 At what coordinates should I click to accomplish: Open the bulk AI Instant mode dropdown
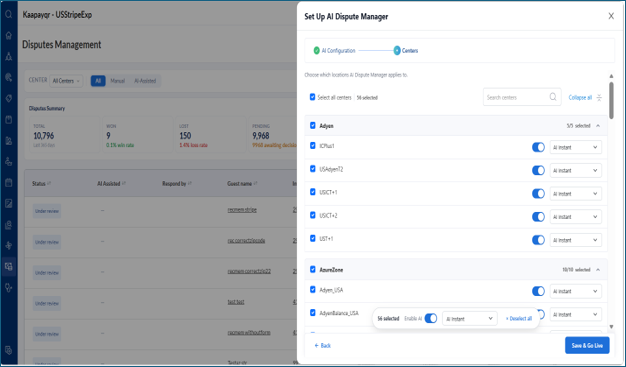pyautogui.click(x=470, y=319)
